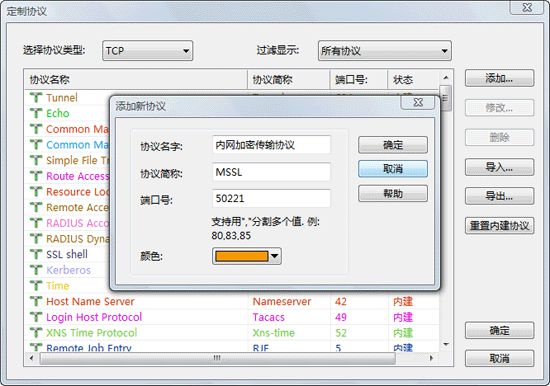Click the icon beside Remote Job Entry
This screenshot has height=386, width=550.
click(36, 347)
